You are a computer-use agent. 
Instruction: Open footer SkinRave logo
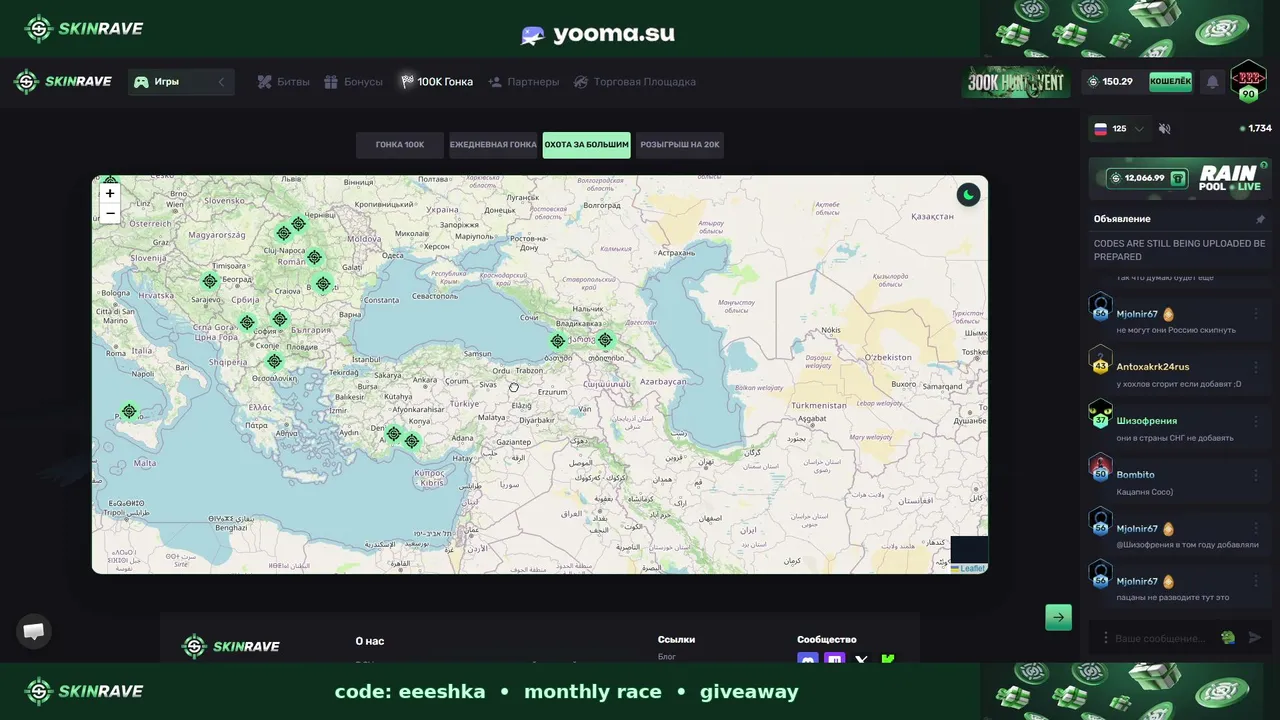tap(231, 646)
